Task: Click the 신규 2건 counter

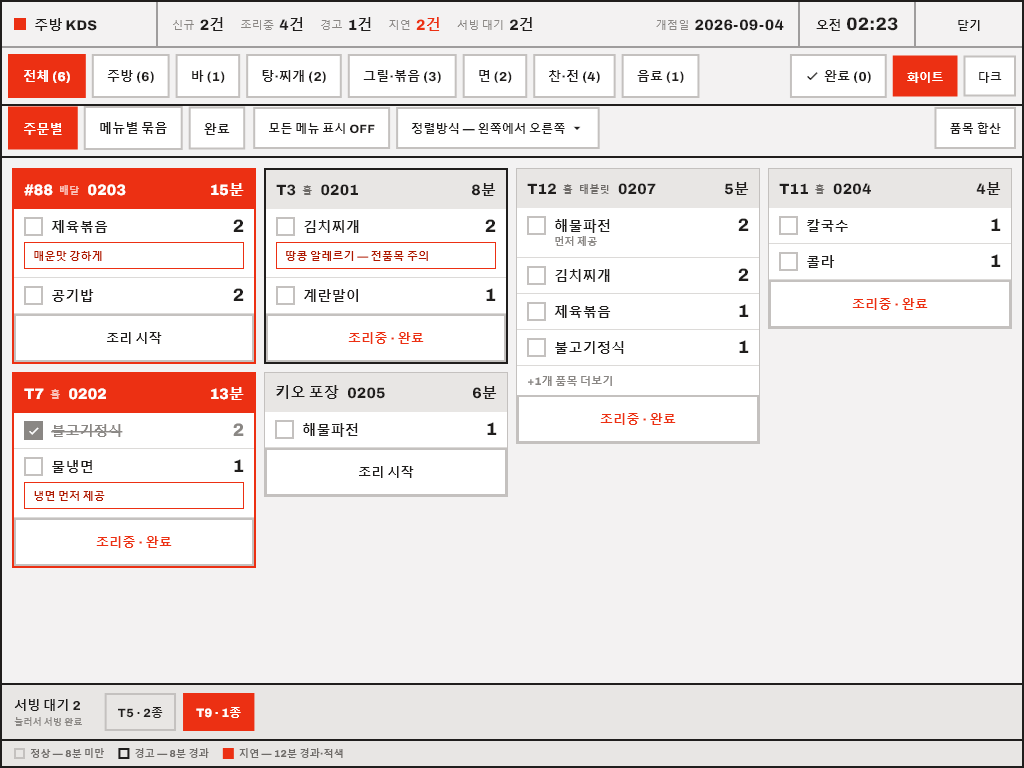Action: [x=198, y=24]
